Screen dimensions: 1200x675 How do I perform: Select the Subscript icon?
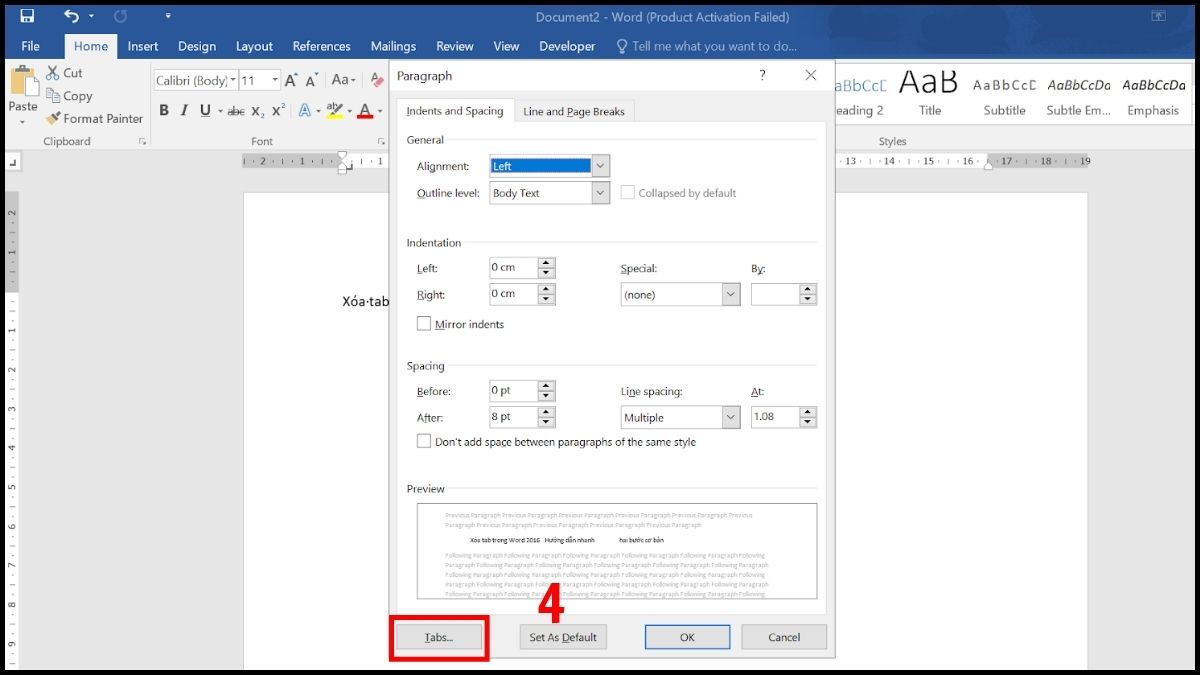(257, 112)
